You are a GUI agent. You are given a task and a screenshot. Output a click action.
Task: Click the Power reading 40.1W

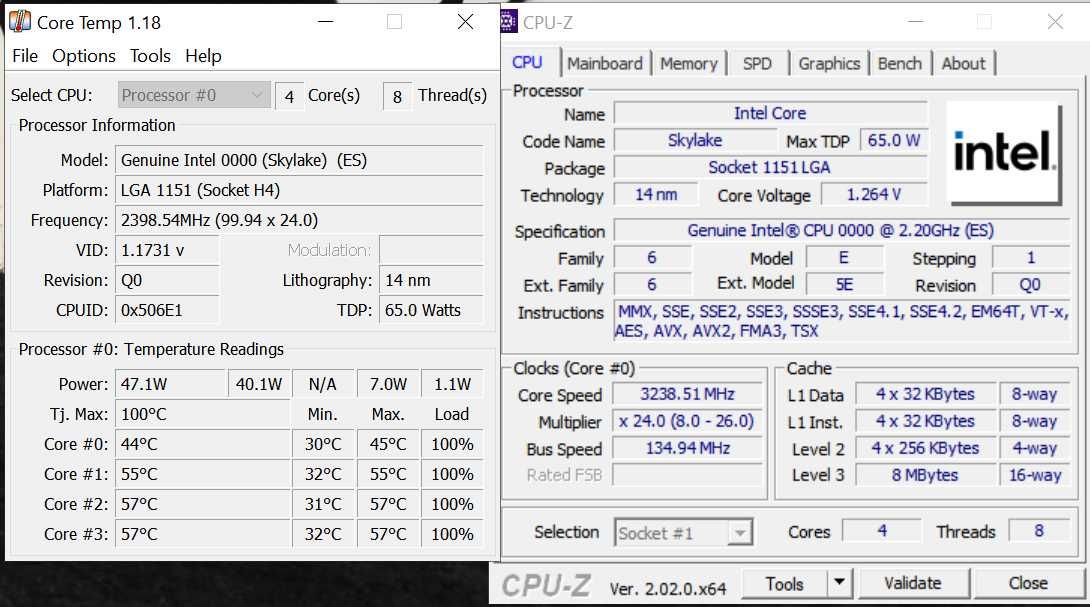click(x=259, y=384)
